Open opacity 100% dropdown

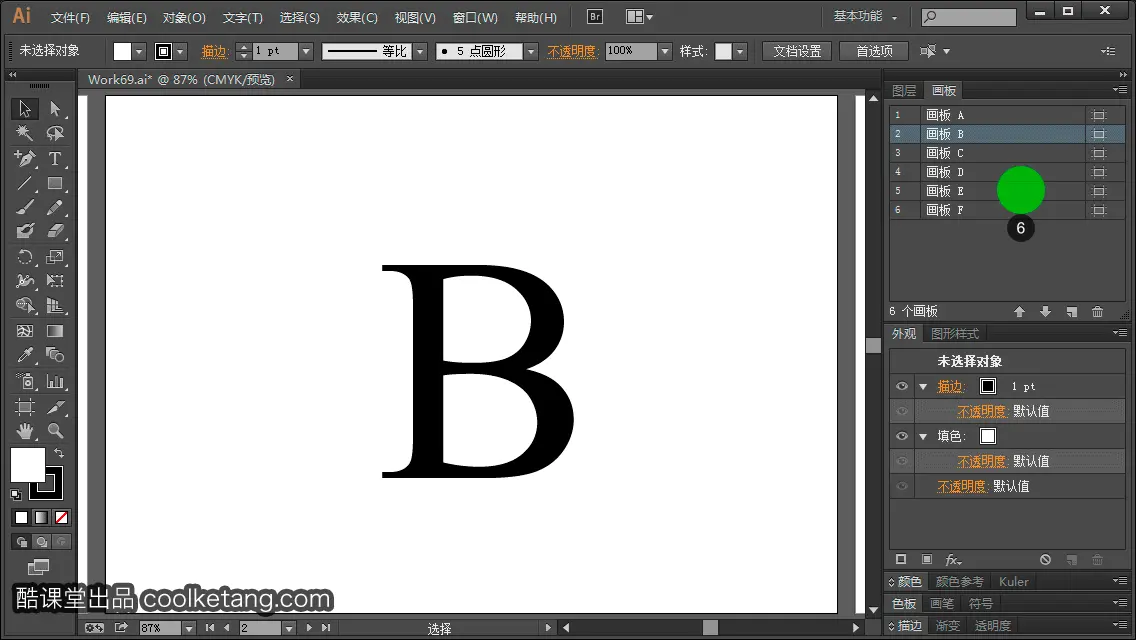pos(665,51)
